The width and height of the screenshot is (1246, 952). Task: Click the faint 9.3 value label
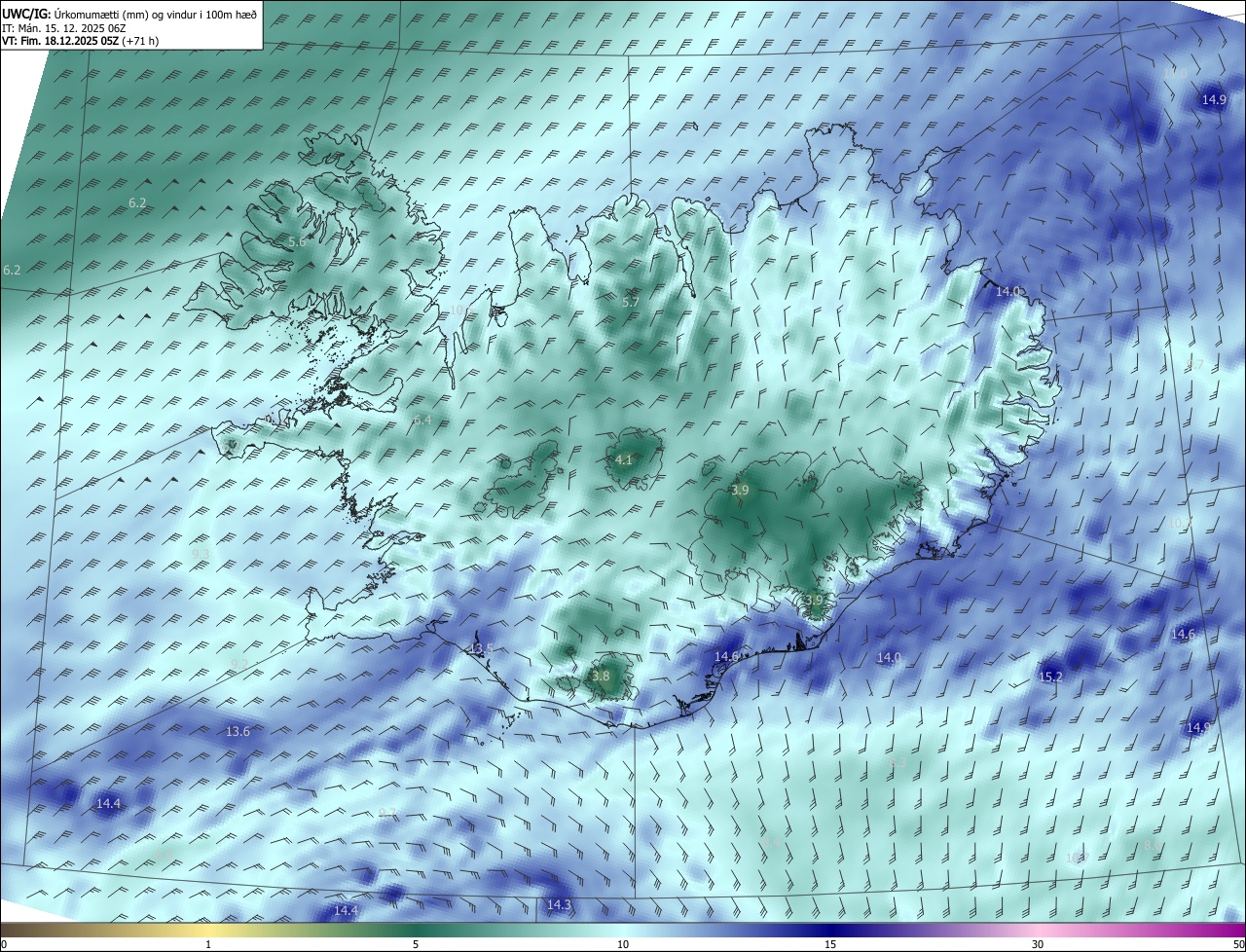tap(201, 553)
